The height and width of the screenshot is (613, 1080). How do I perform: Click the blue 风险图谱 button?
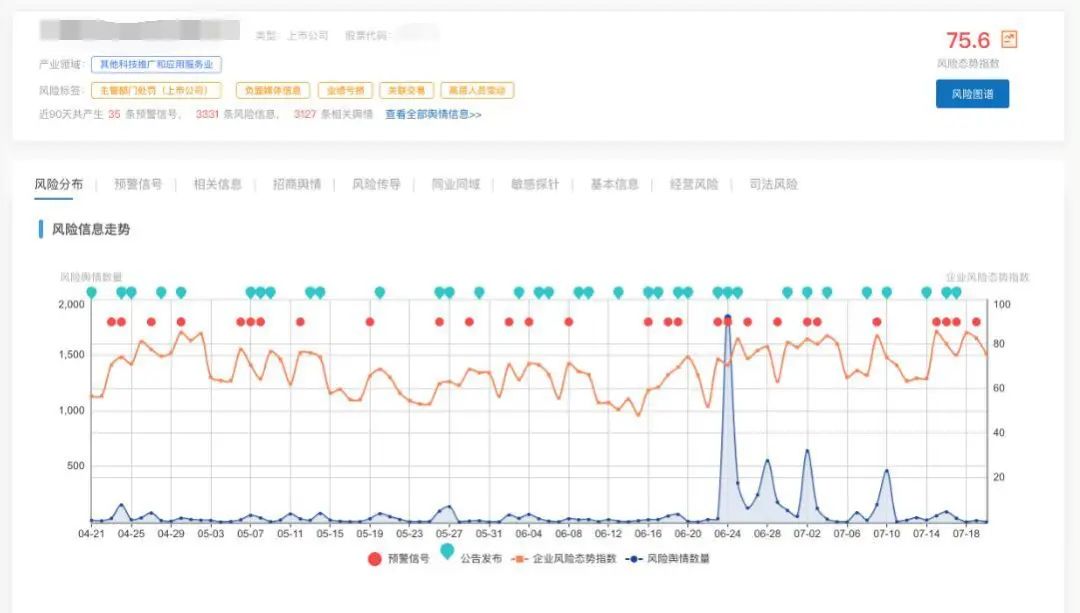(972, 94)
